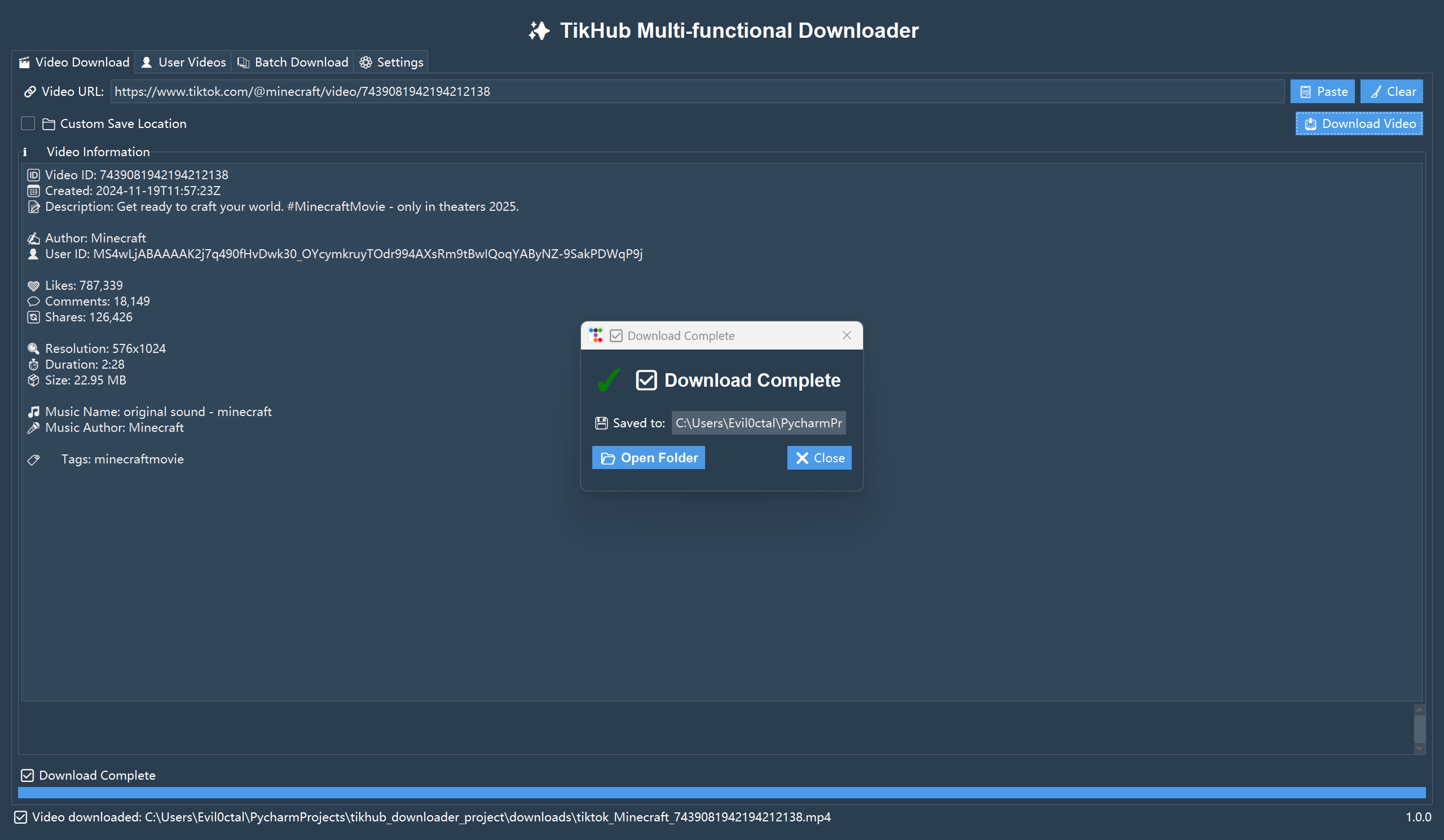Click the magnifier icon beside Resolution
This screenshot has width=1444, height=840.
click(34, 349)
